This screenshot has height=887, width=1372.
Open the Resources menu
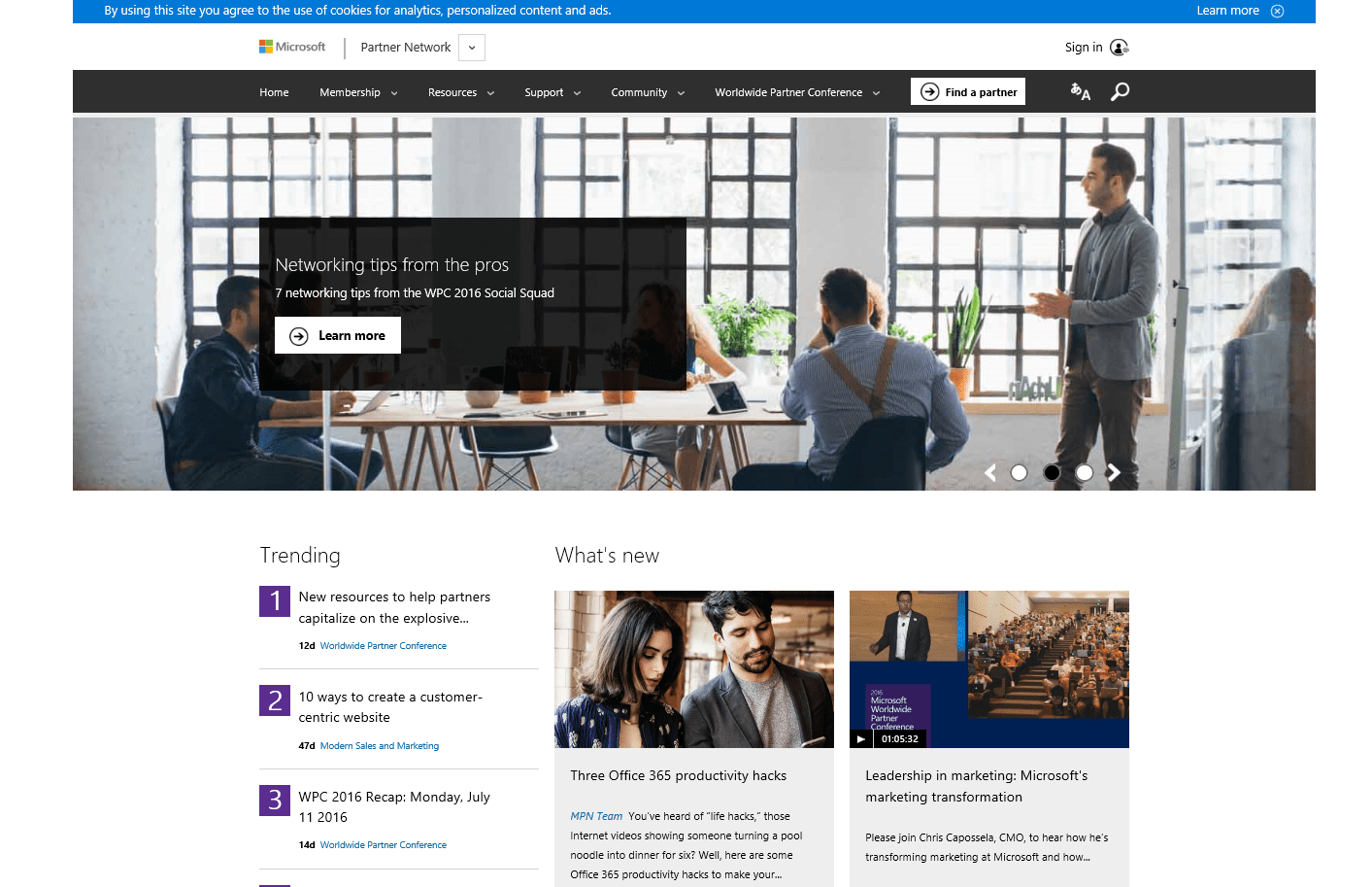click(452, 92)
